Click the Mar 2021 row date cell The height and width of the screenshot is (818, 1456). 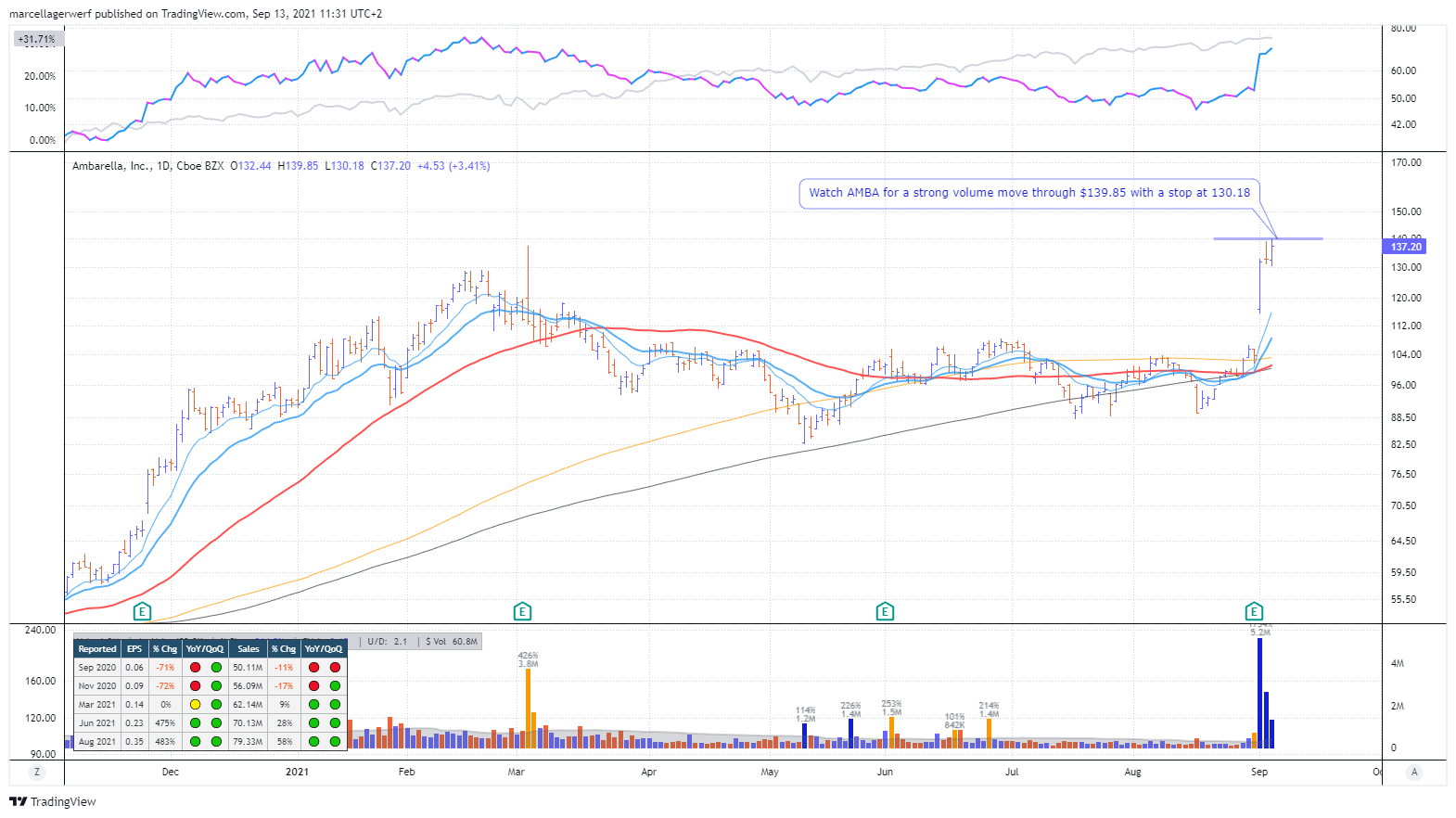coord(97,705)
